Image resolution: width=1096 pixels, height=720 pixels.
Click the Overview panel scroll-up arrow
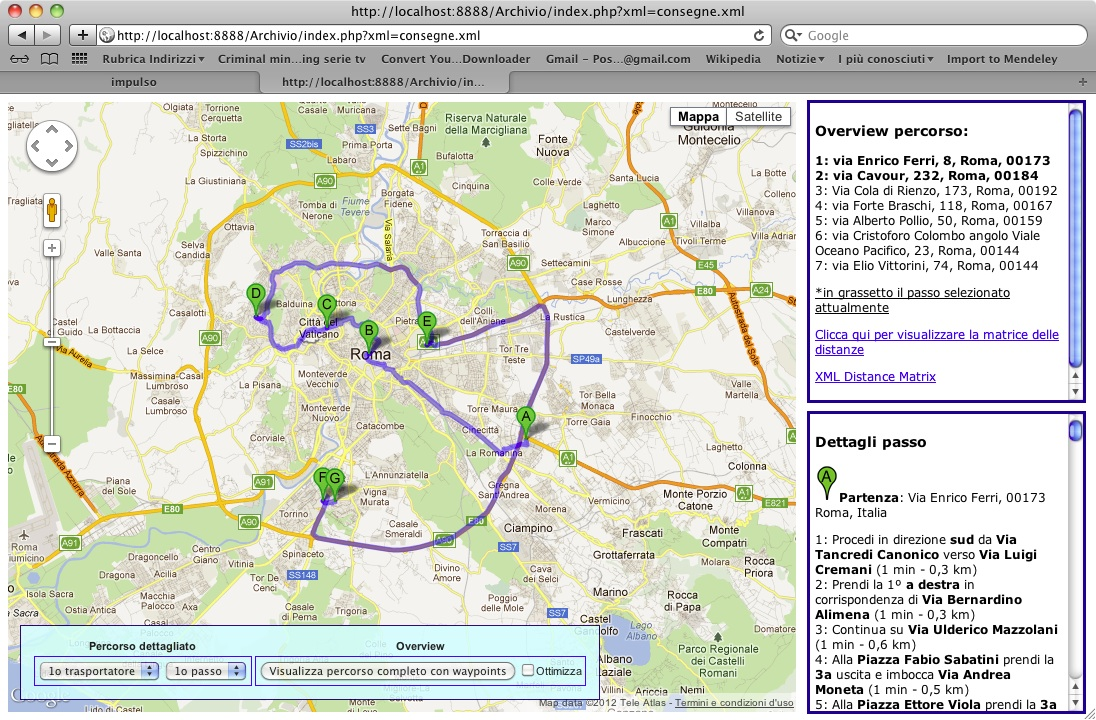[1076, 376]
